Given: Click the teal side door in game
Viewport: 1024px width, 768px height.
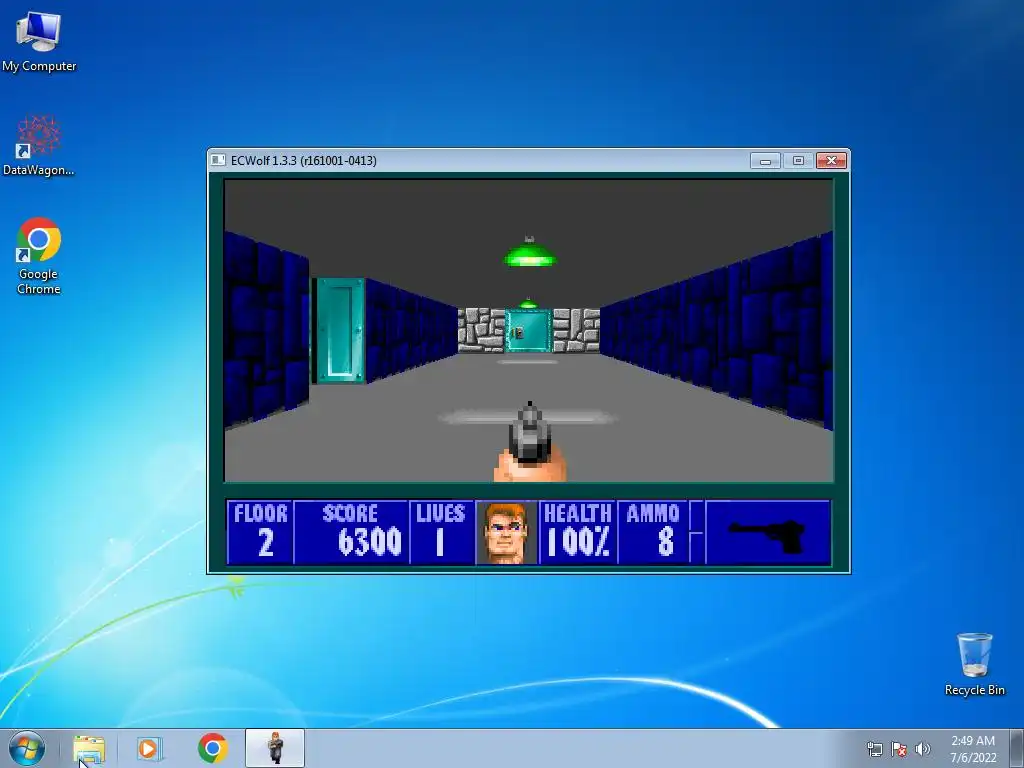Looking at the screenshot, I should 340,330.
